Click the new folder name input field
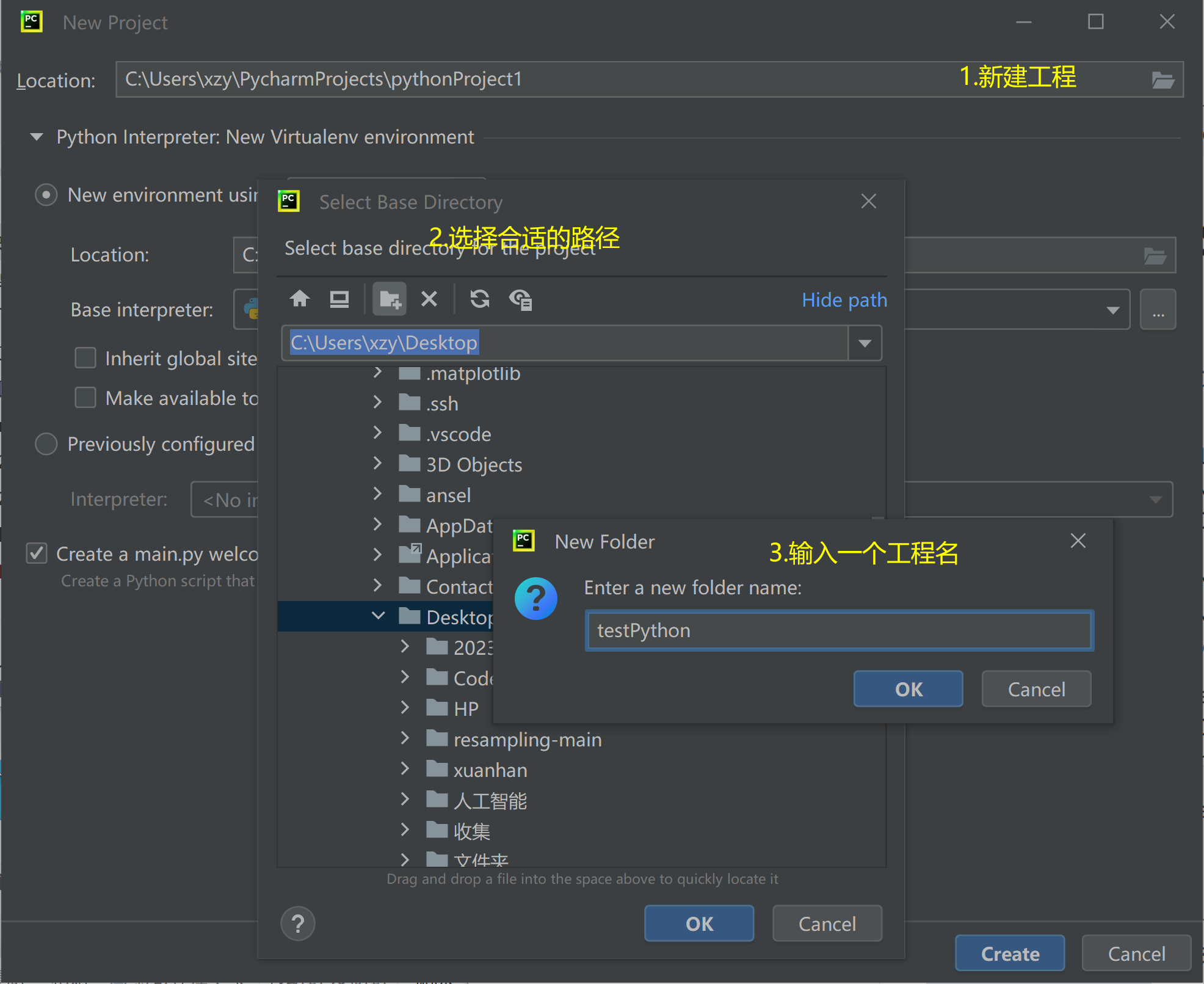The image size is (1204, 984). [839, 630]
